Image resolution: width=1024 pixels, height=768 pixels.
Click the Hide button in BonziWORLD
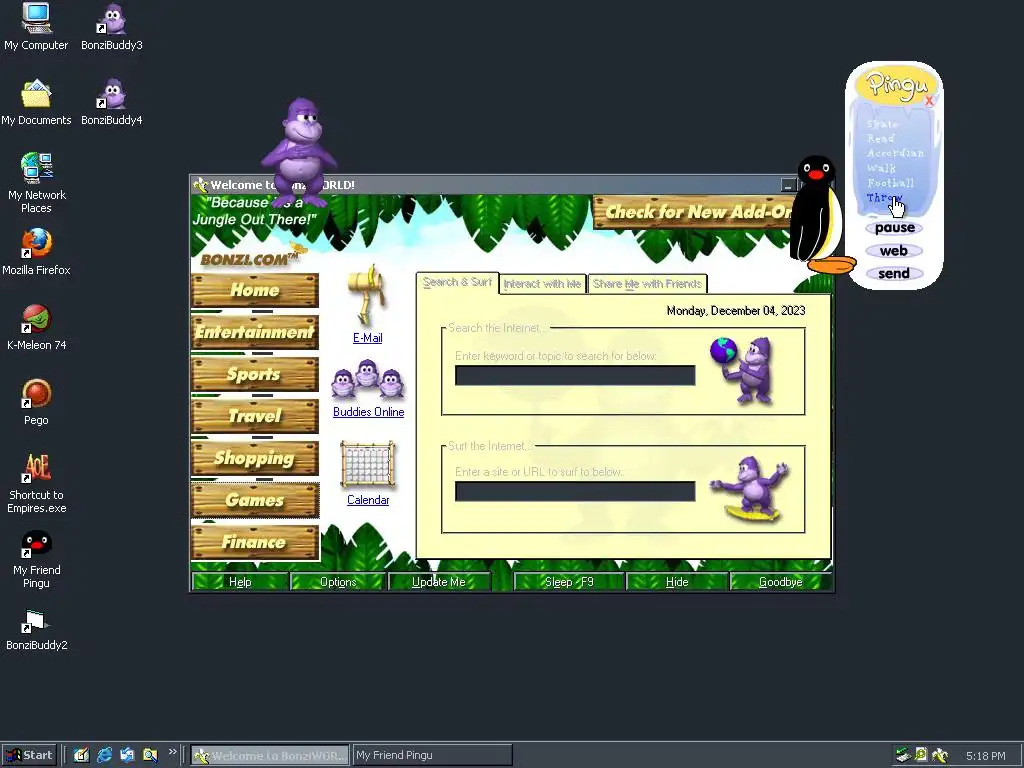point(677,581)
